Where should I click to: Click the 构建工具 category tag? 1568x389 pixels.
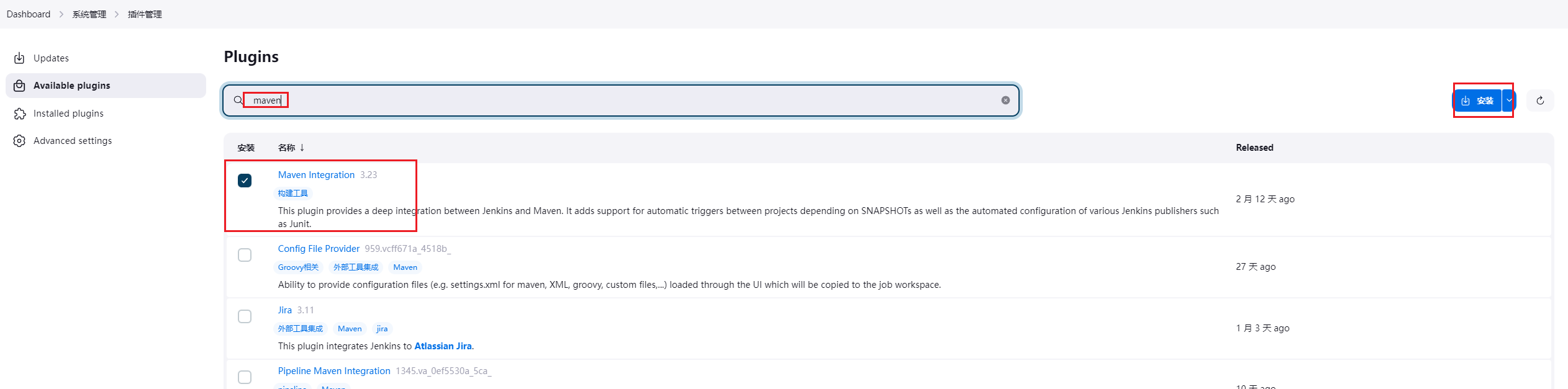292,194
